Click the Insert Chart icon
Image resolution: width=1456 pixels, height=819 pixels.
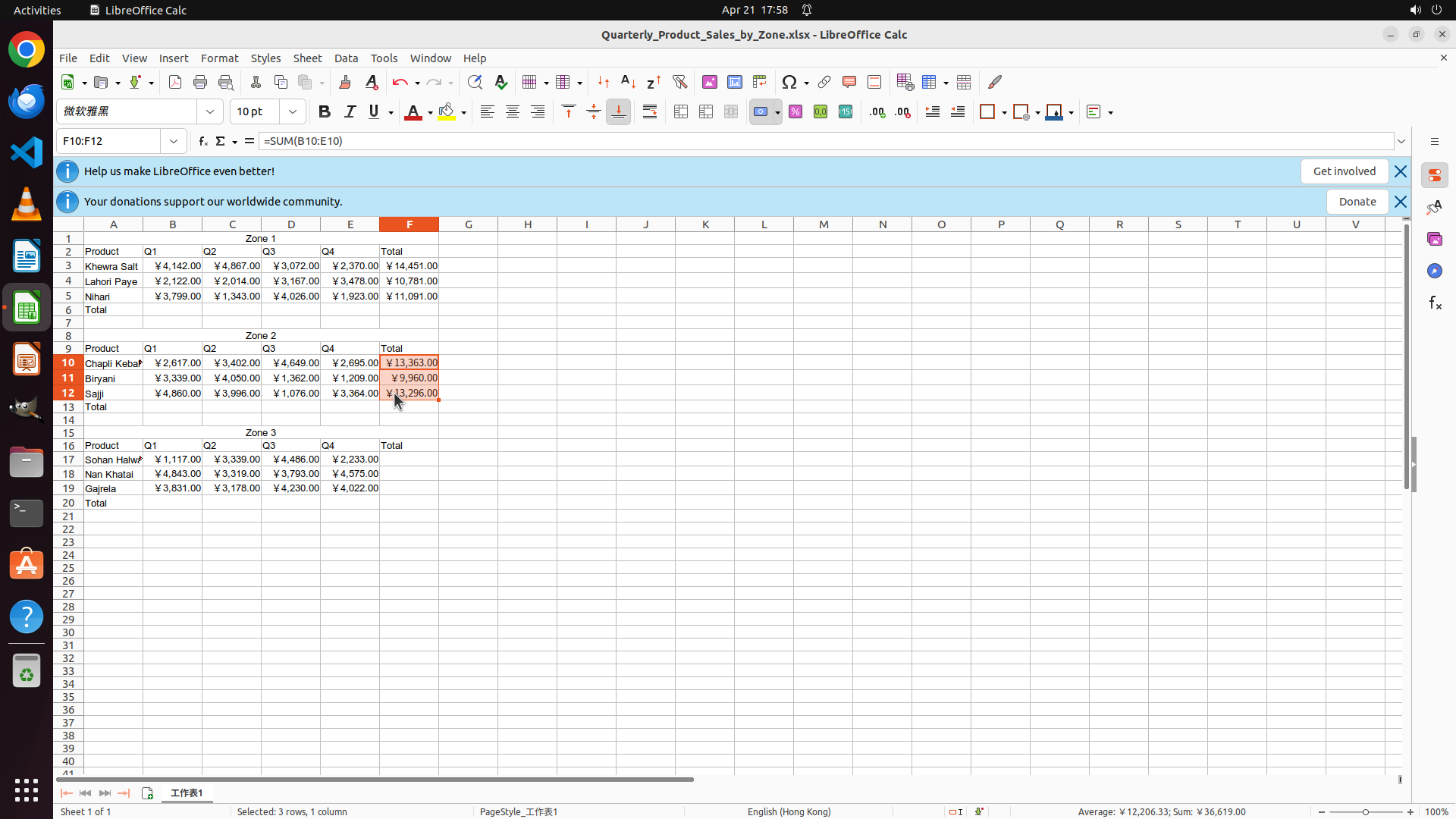(x=734, y=82)
